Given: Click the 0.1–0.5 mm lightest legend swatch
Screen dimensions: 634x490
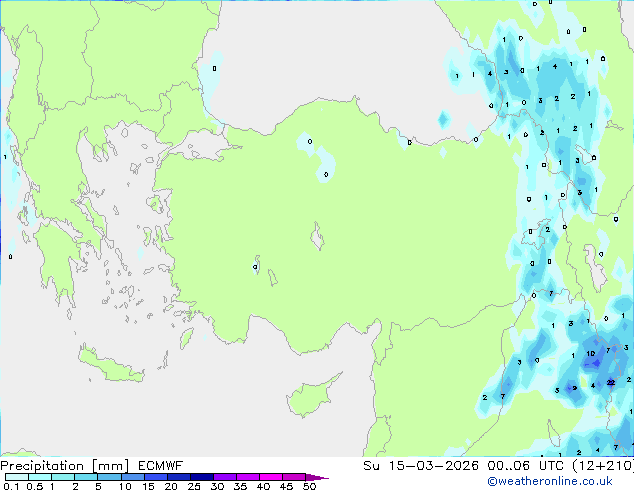Looking at the screenshot, I should click(17, 477).
